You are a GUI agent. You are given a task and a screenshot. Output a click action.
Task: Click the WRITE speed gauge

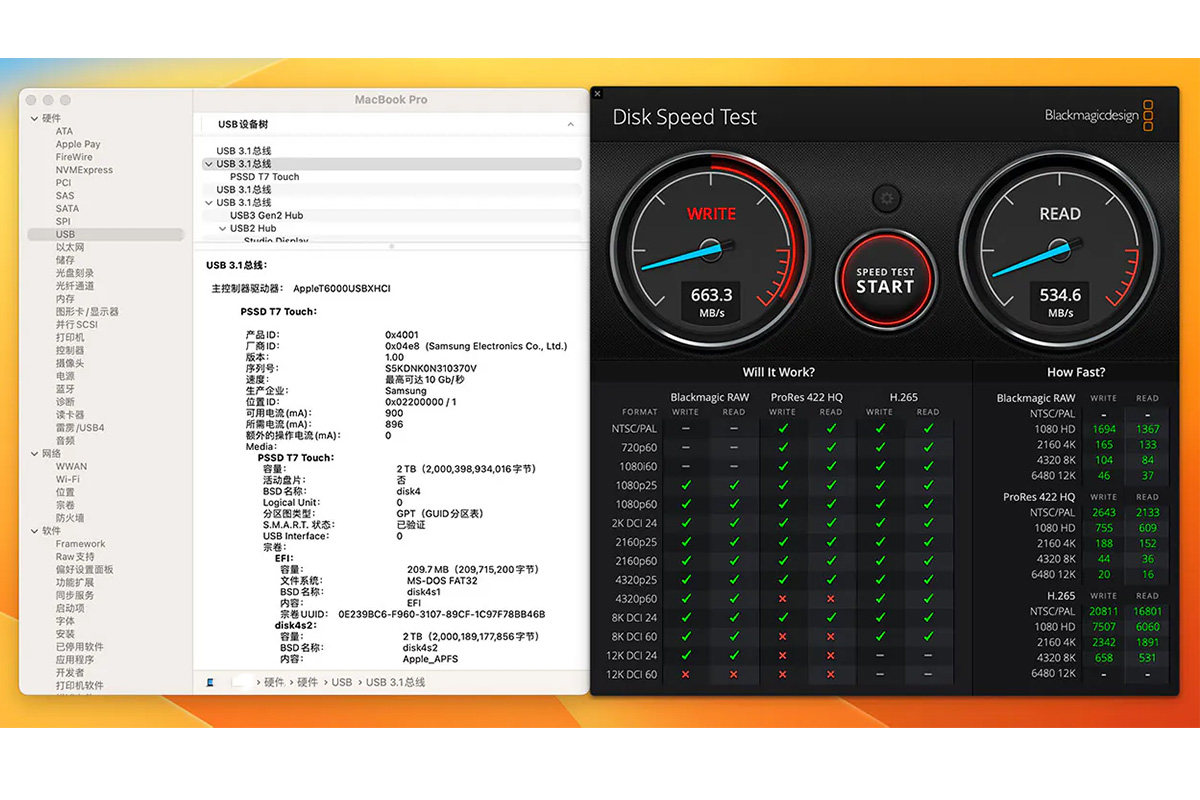711,248
